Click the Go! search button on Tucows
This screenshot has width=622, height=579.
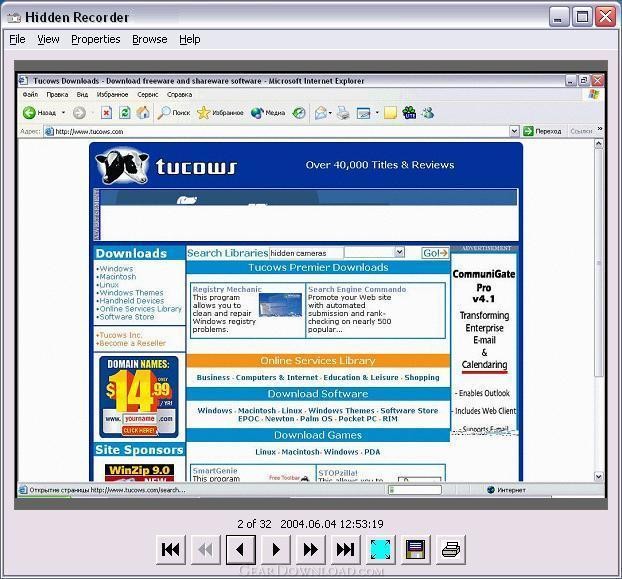pos(435,253)
